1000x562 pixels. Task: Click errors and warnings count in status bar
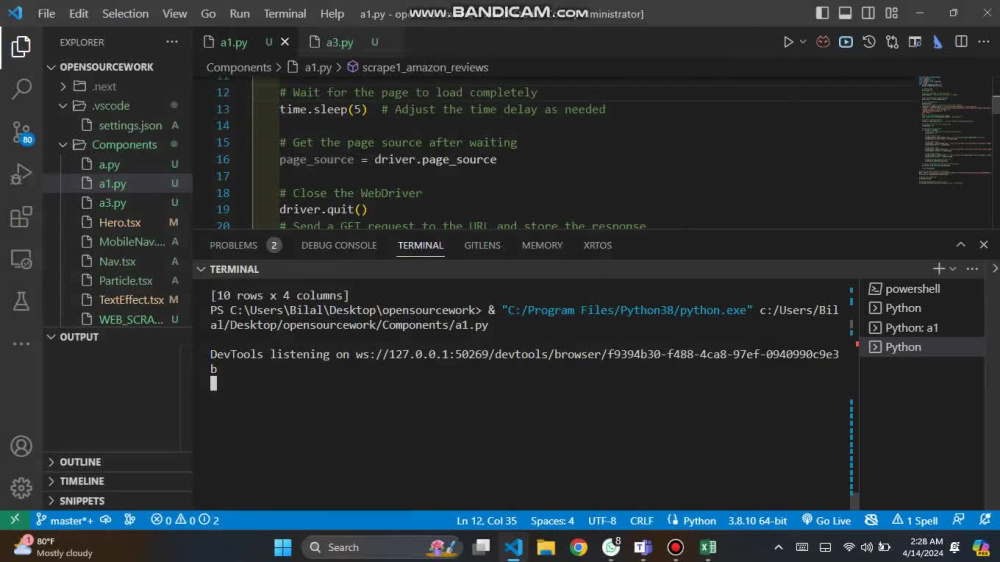point(185,521)
